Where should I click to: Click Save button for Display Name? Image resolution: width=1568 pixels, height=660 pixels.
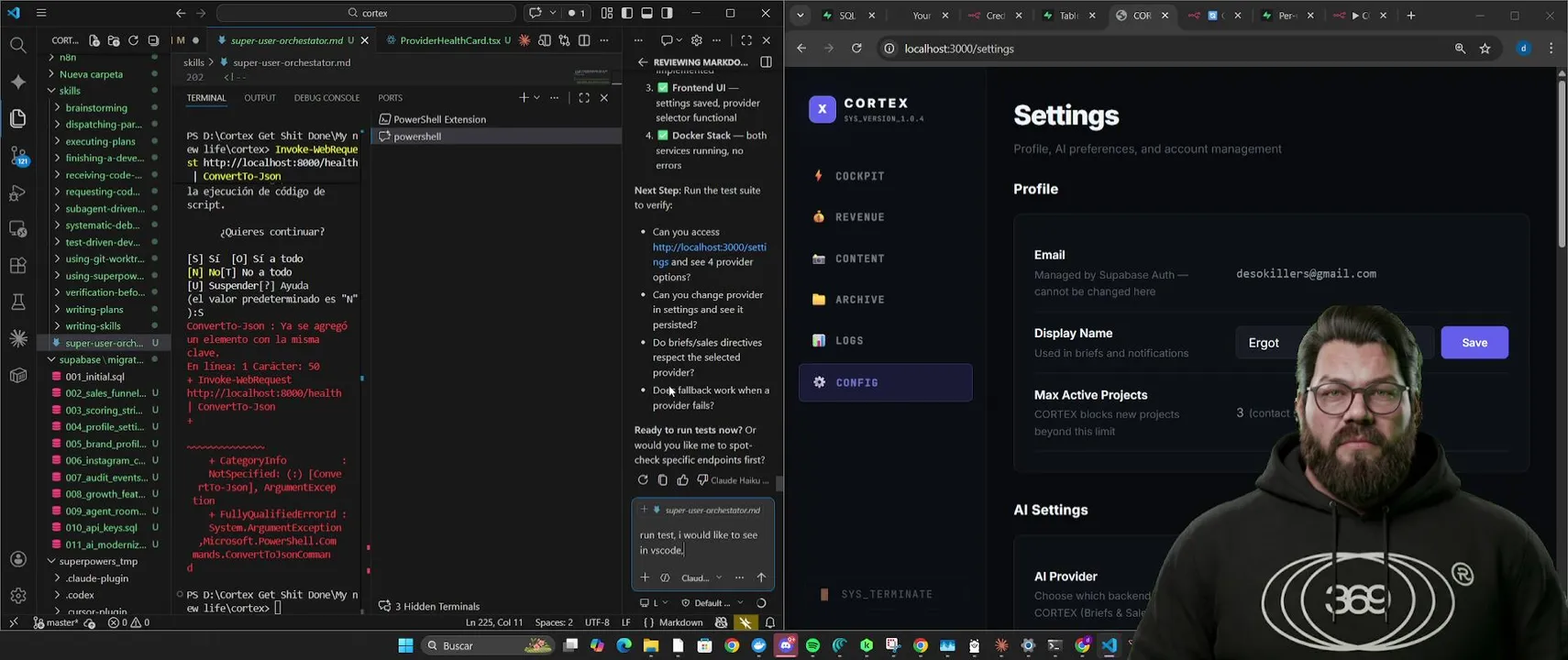[1474, 343]
